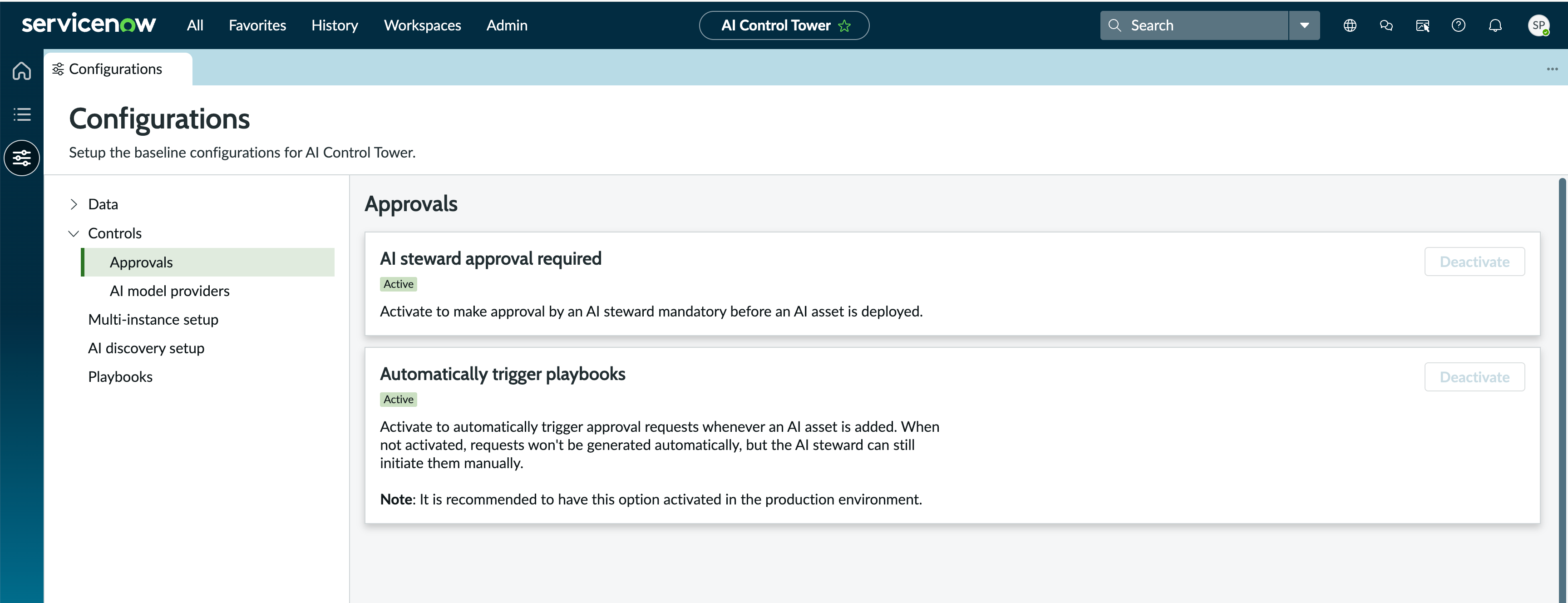The height and width of the screenshot is (603, 1568).
Task: Click the Note about production environment
Action: pos(651,499)
